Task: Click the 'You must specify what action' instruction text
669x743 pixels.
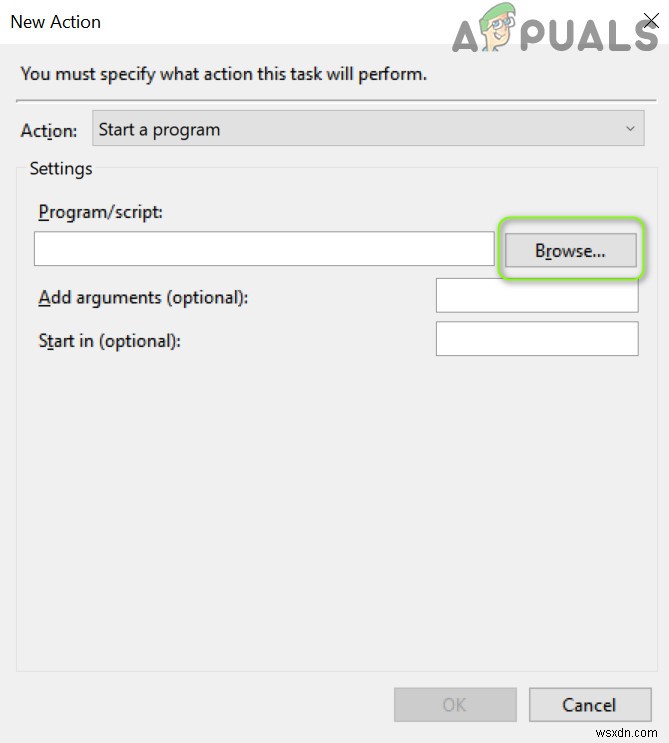Action: click(223, 74)
